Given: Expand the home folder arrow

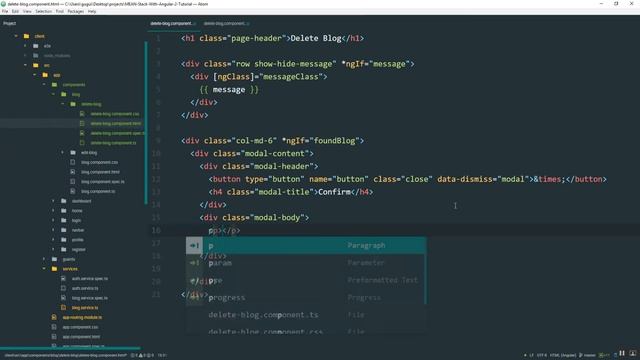Looking at the screenshot, I should pyautogui.click(x=53, y=211).
